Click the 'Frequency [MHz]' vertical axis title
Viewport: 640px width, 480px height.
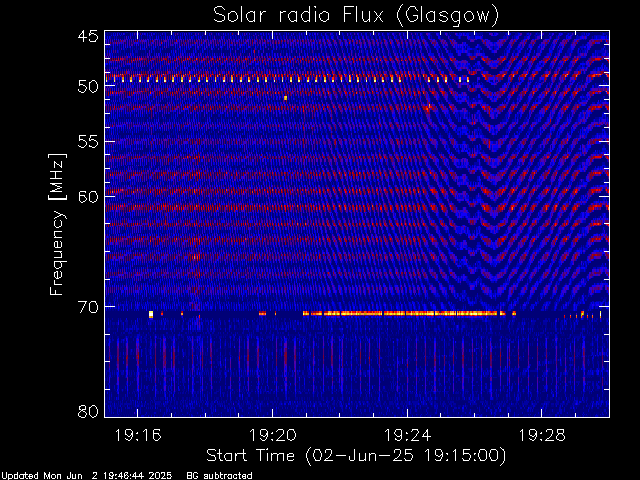pos(57,224)
